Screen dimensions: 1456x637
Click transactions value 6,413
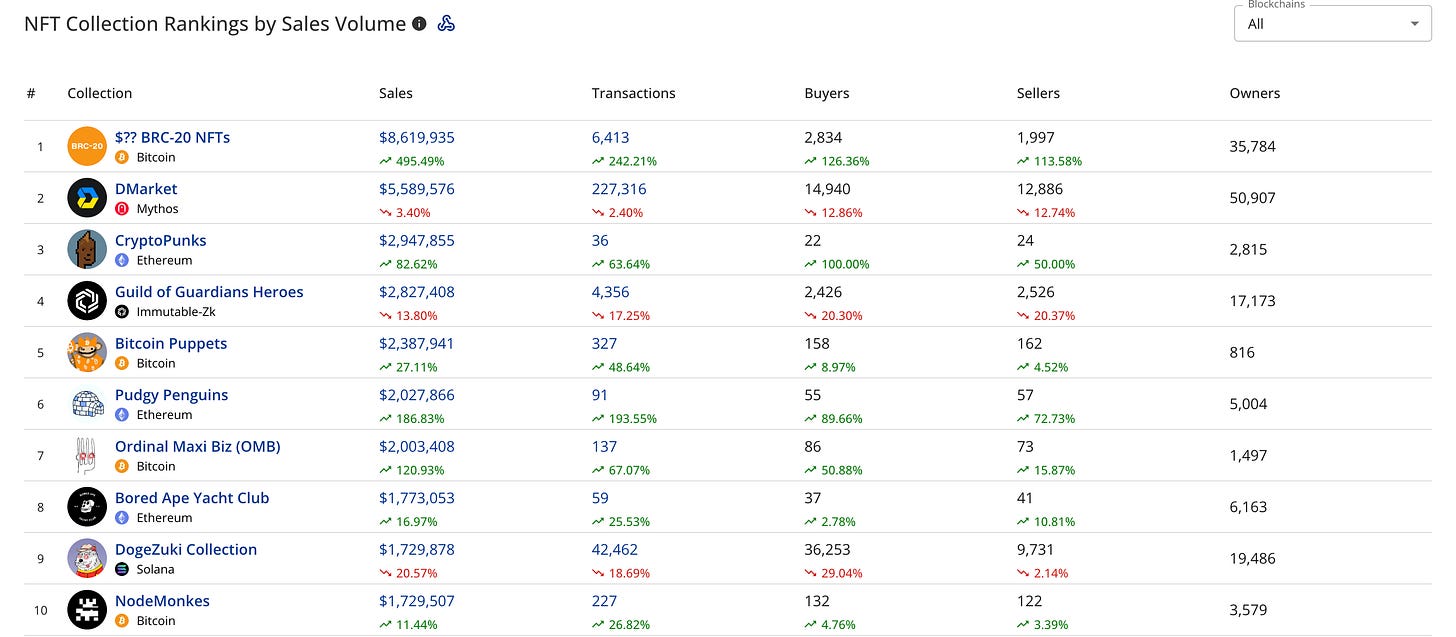pos(611,137)
